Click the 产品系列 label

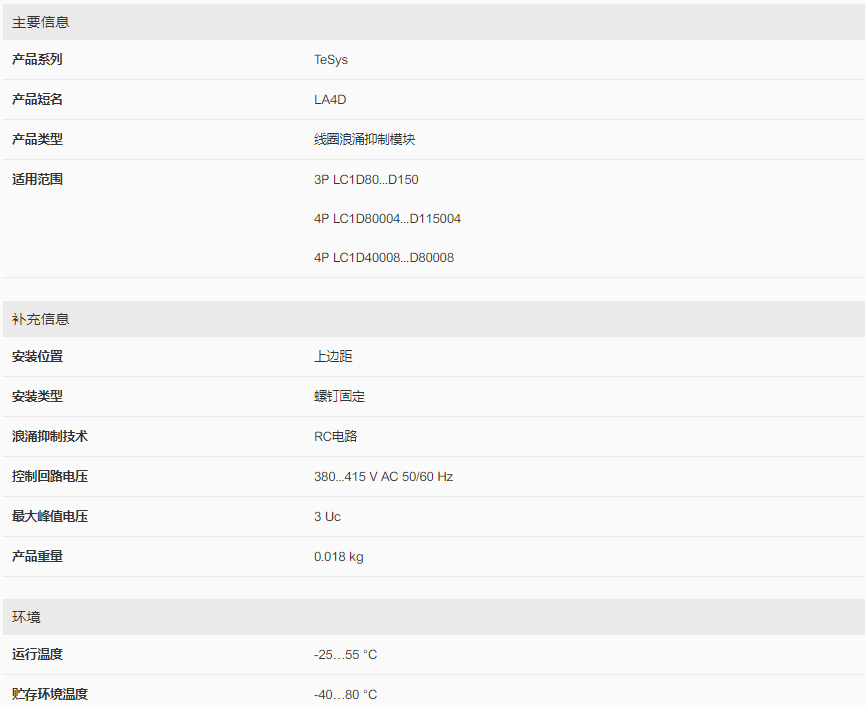37,60
